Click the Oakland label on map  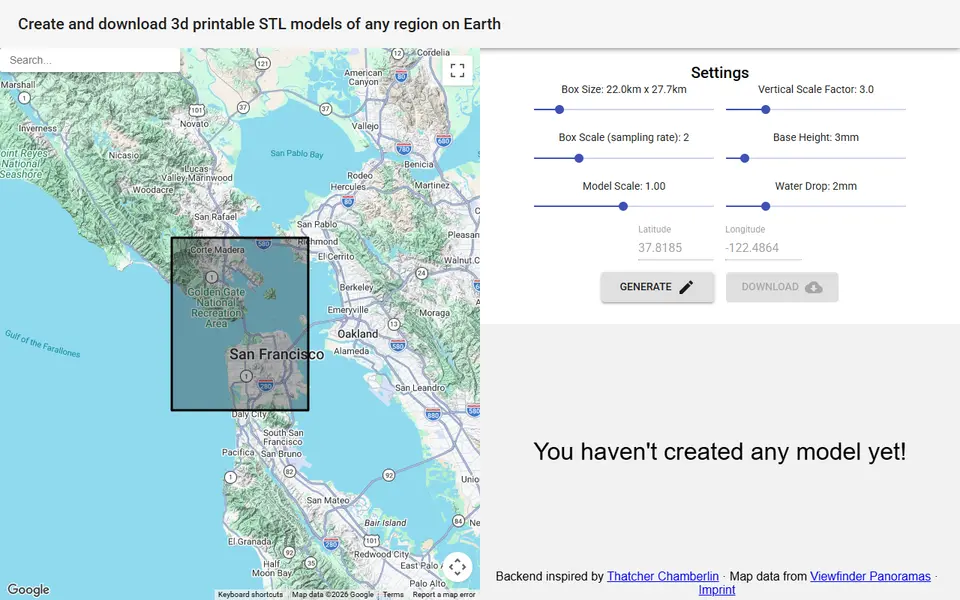358,334
